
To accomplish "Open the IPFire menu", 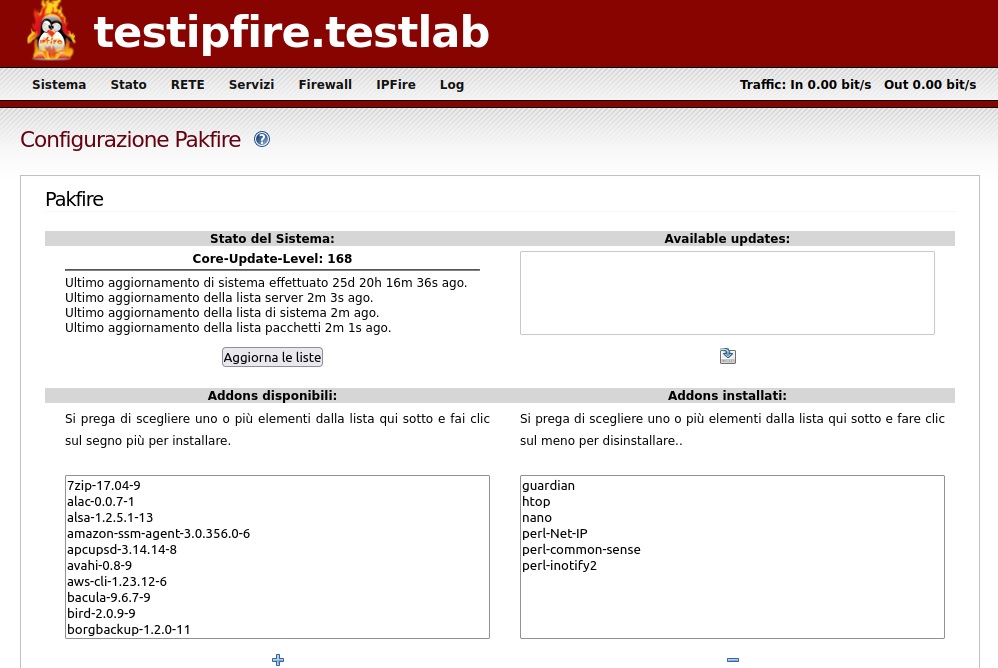I will (396, 85).
